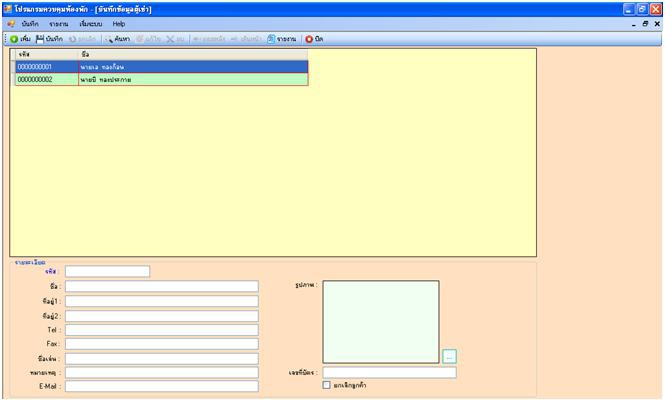This screenshot has height=401, width=665.
Task: Focus the Tel input field
Action: (x=162, y=330)
